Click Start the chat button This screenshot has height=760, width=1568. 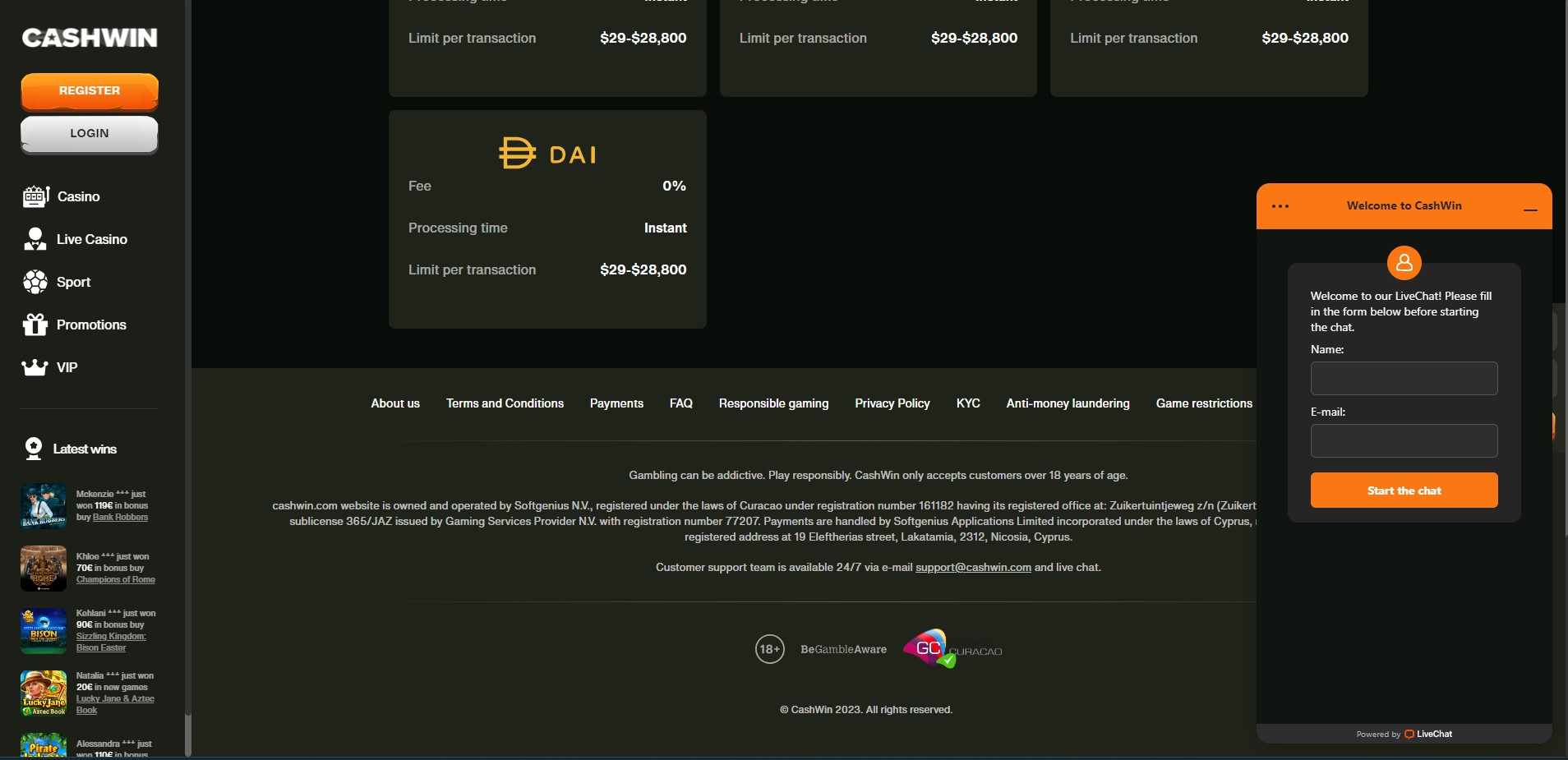tap(1404, 491)
